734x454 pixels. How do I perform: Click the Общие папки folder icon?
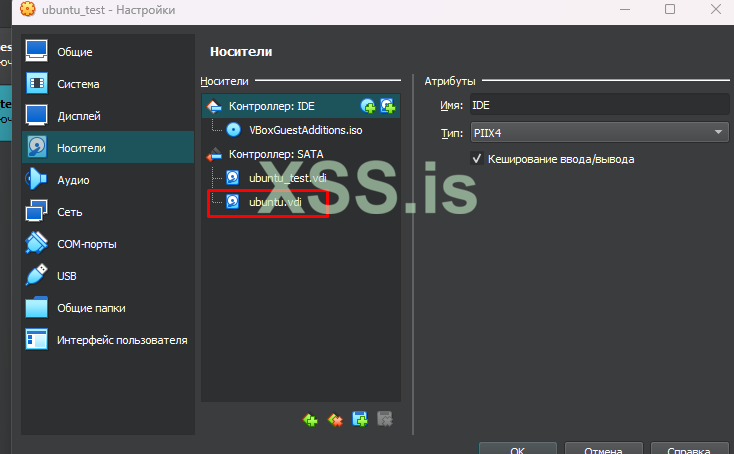pyautogui.click(x=37, y=308)
